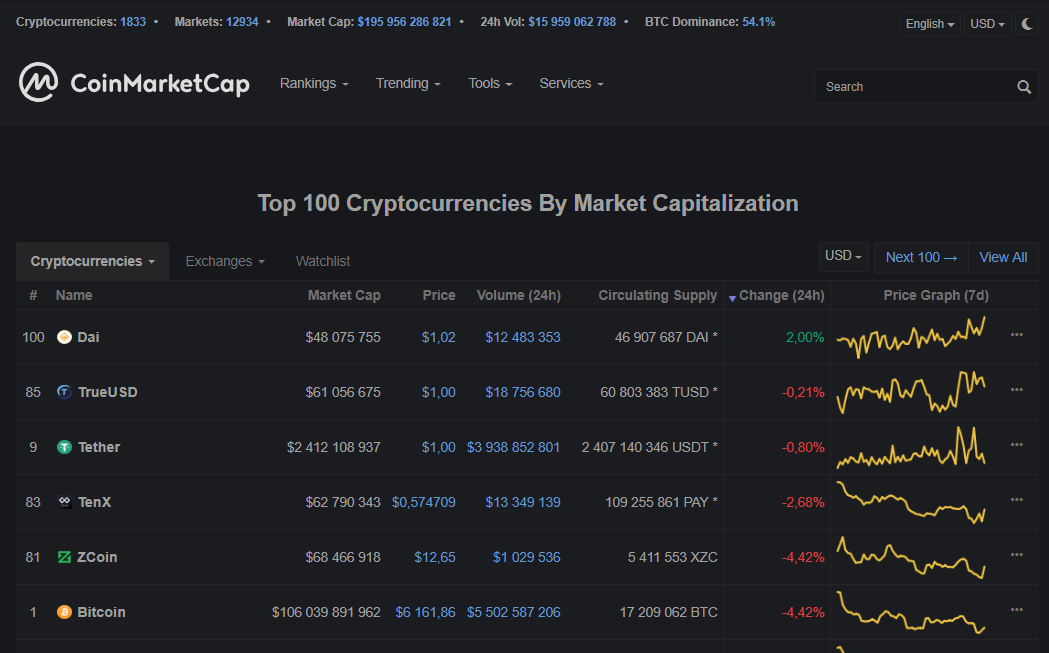This screenshot has height=653, width=1049.
Task: Toggle dark mode moon icon
Action: coord(1026,24)
